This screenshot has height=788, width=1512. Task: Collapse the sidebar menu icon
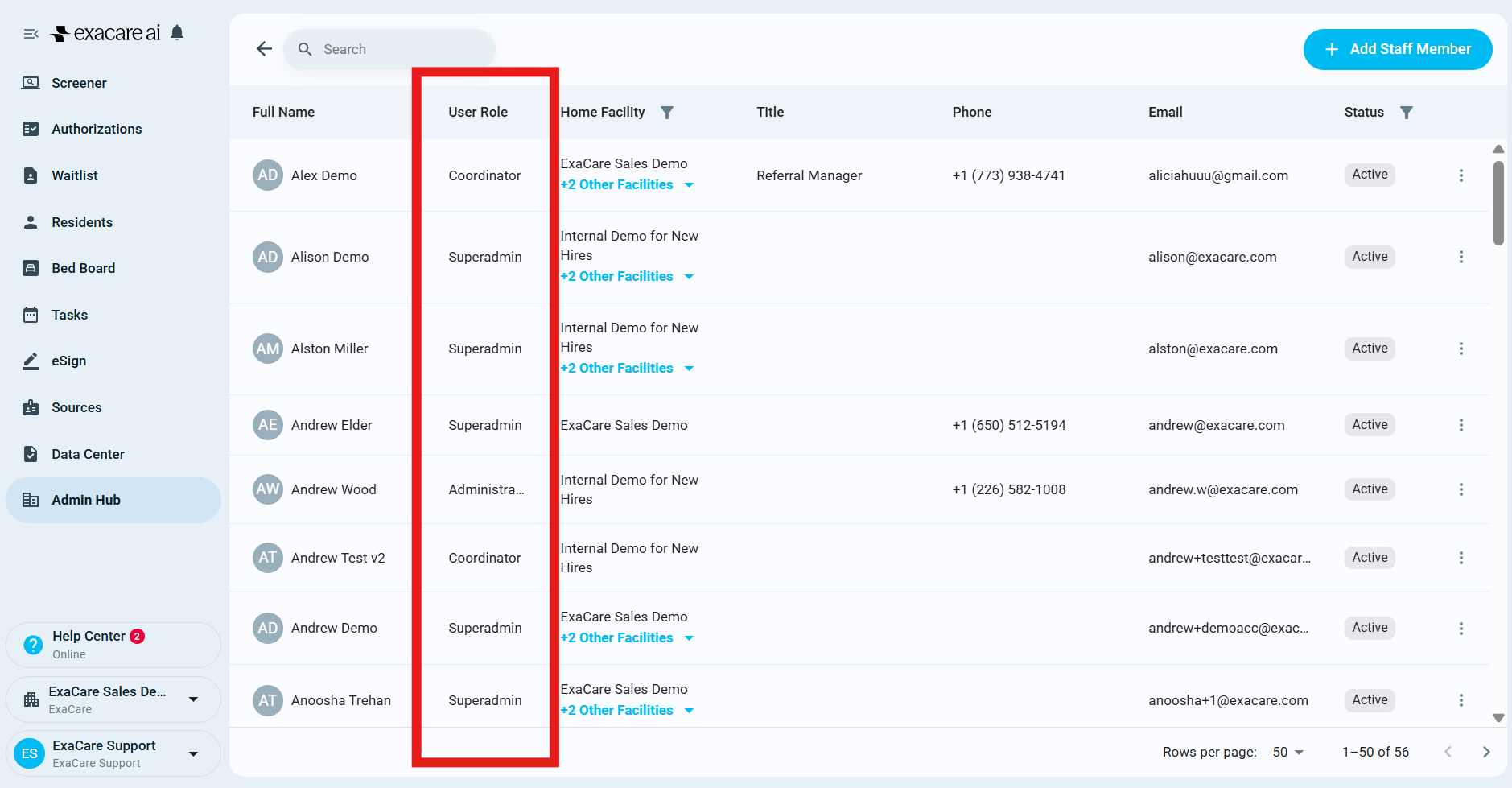pyautogui.click(x=31, y=34)
